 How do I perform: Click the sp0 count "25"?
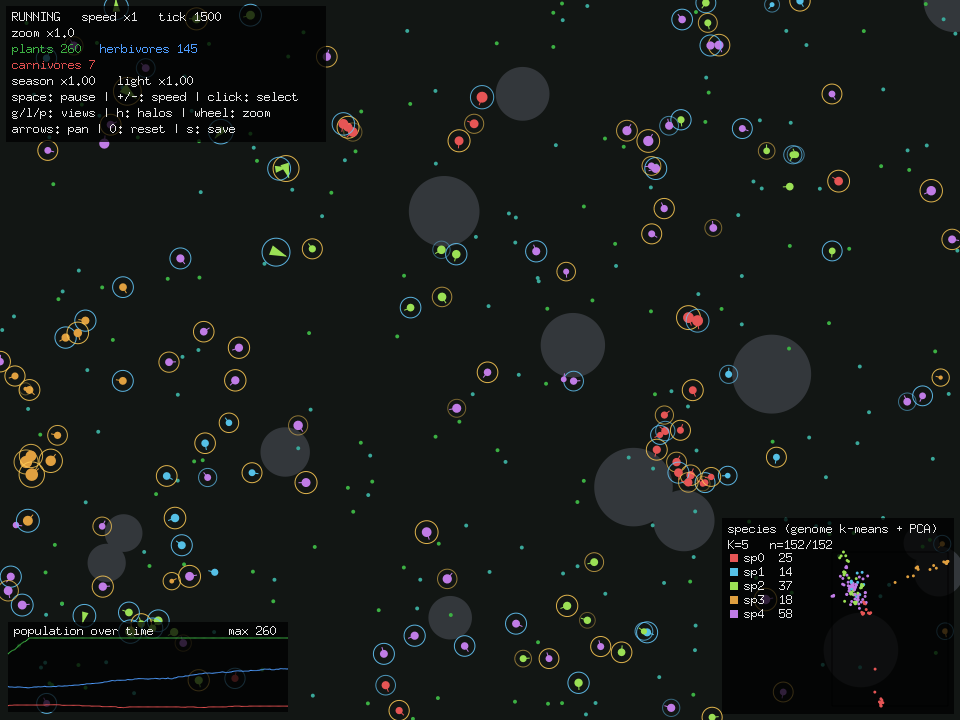pyautogui.click(x=785, y=558)
